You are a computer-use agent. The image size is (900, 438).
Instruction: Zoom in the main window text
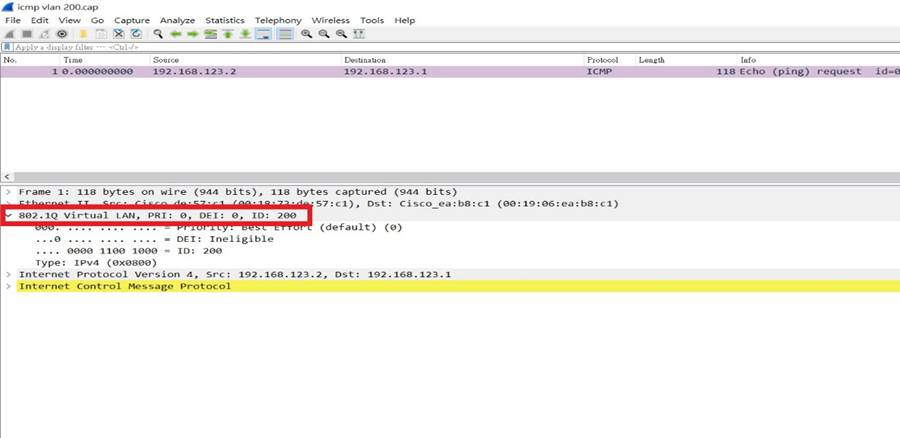click(x=307, y=34)
